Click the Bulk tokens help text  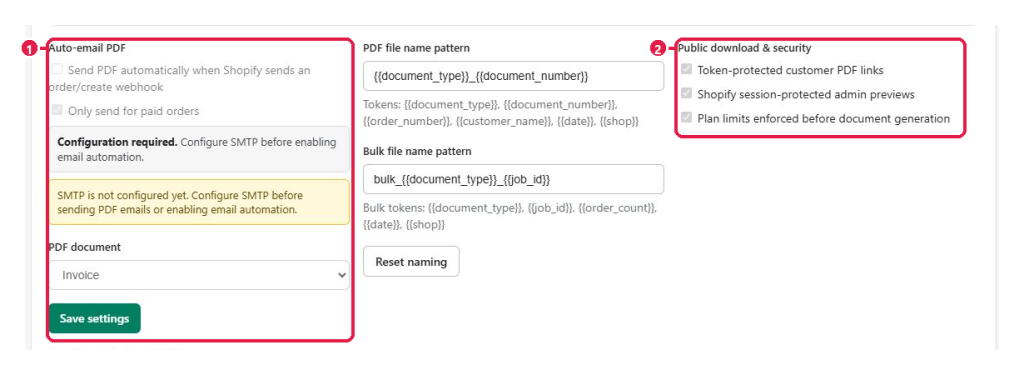pos(509,216)
